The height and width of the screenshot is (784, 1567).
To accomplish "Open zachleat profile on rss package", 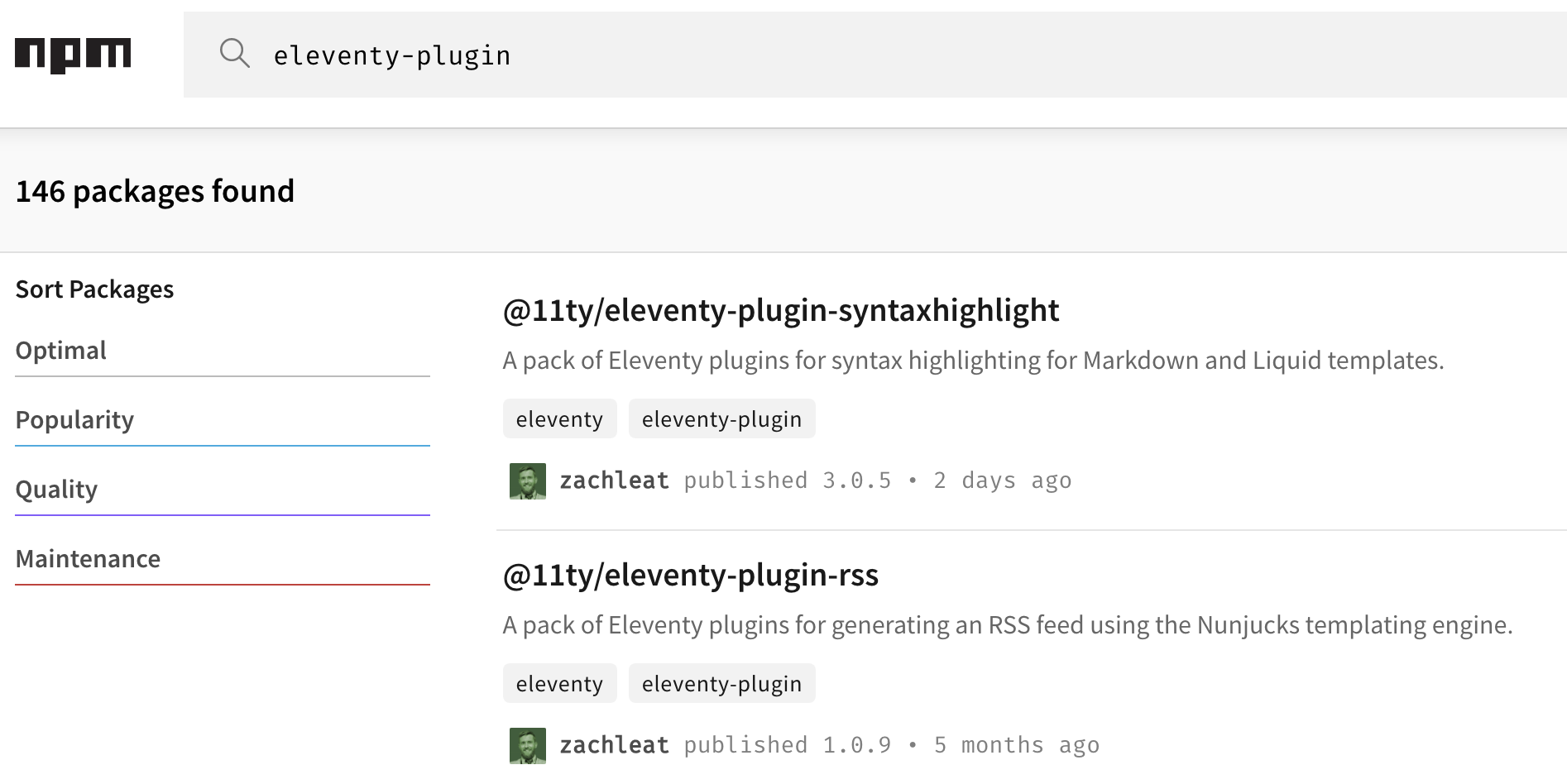I will pyautogui.click(x=614, y=745).
